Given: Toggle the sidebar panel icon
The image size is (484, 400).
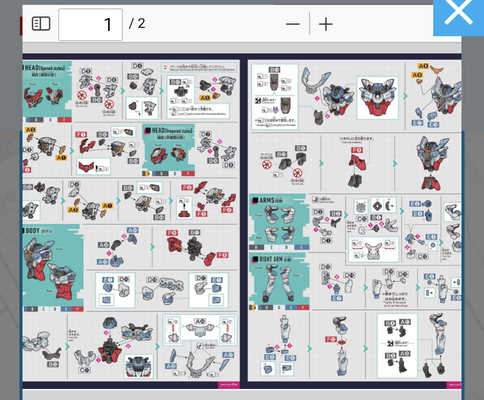Looking at the screenshot, I should click(41, 24).
